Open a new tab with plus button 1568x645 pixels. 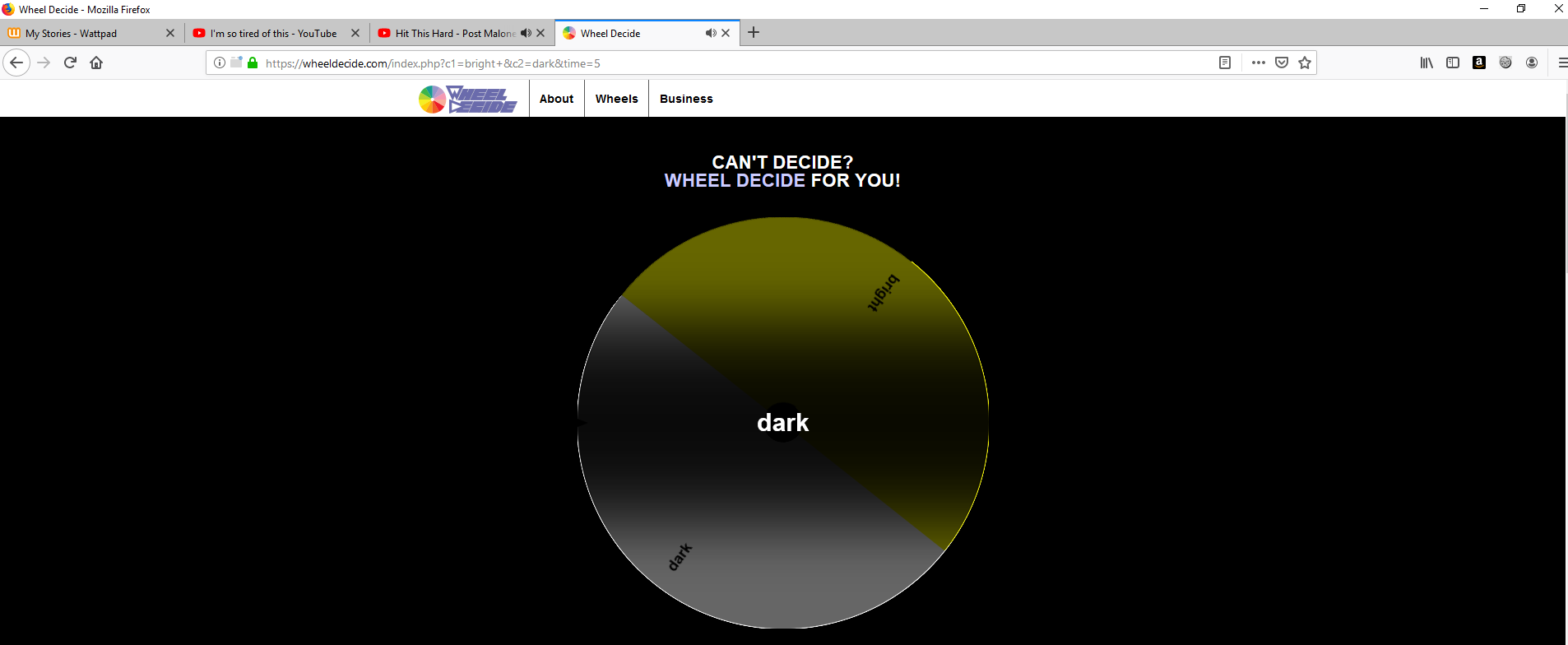coord(754,33)
